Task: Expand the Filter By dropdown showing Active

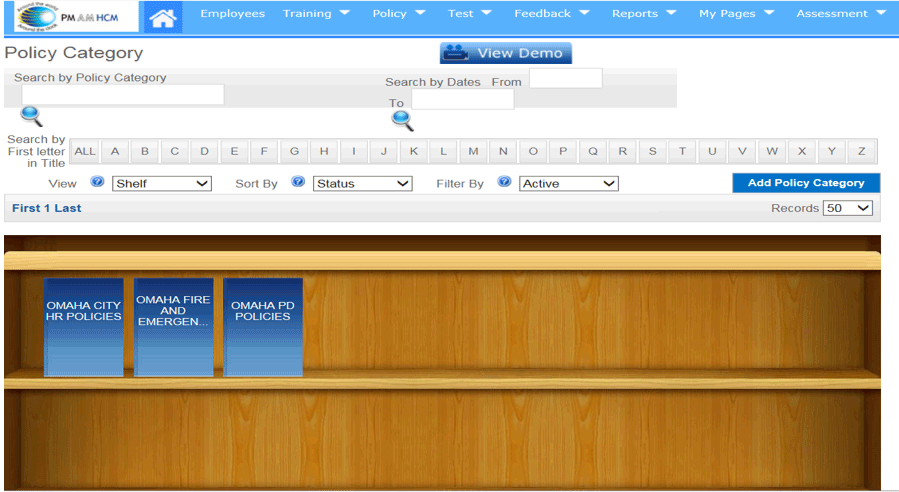Action: (x=568, y=184)
